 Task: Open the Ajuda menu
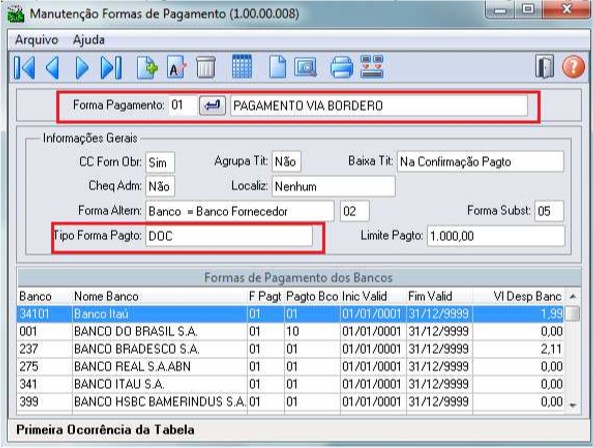pos(89,40)
